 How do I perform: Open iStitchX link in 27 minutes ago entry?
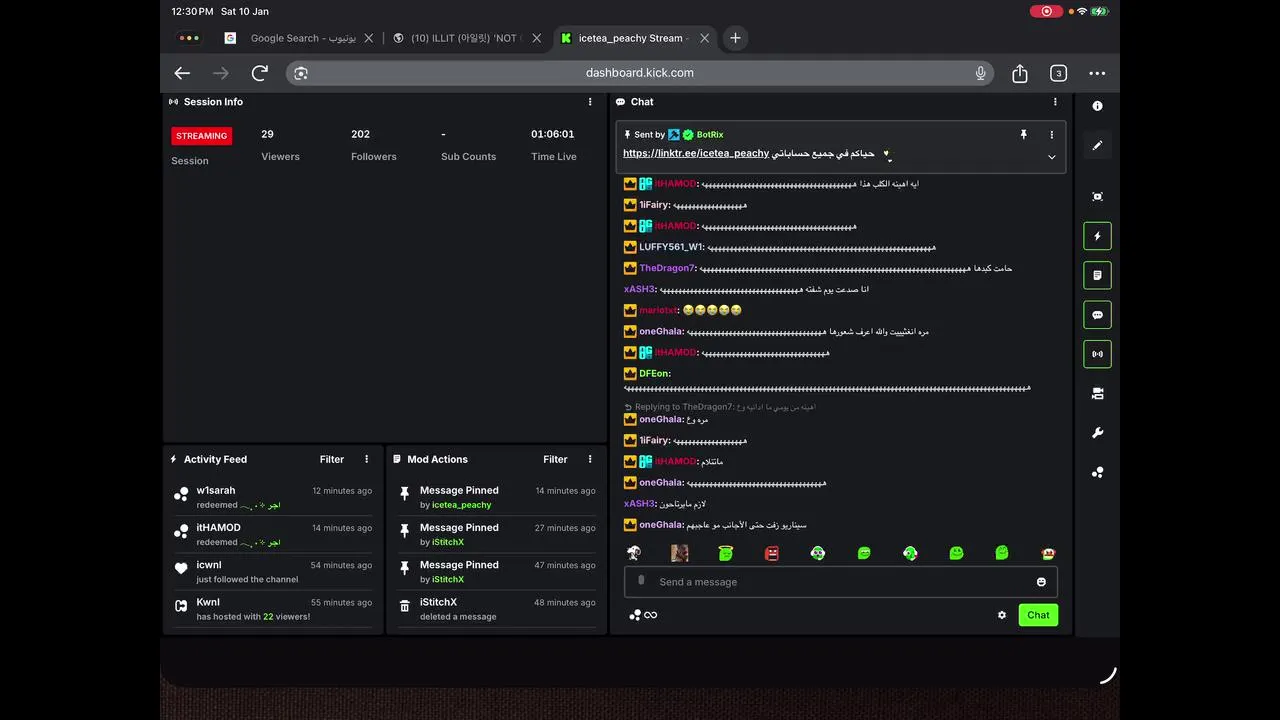point(448,542)
